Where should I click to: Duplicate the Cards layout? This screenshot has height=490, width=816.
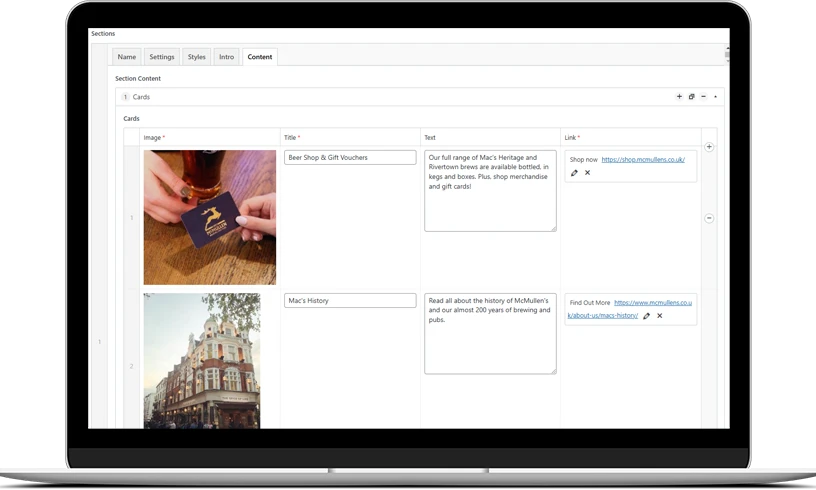click(691, 97)
